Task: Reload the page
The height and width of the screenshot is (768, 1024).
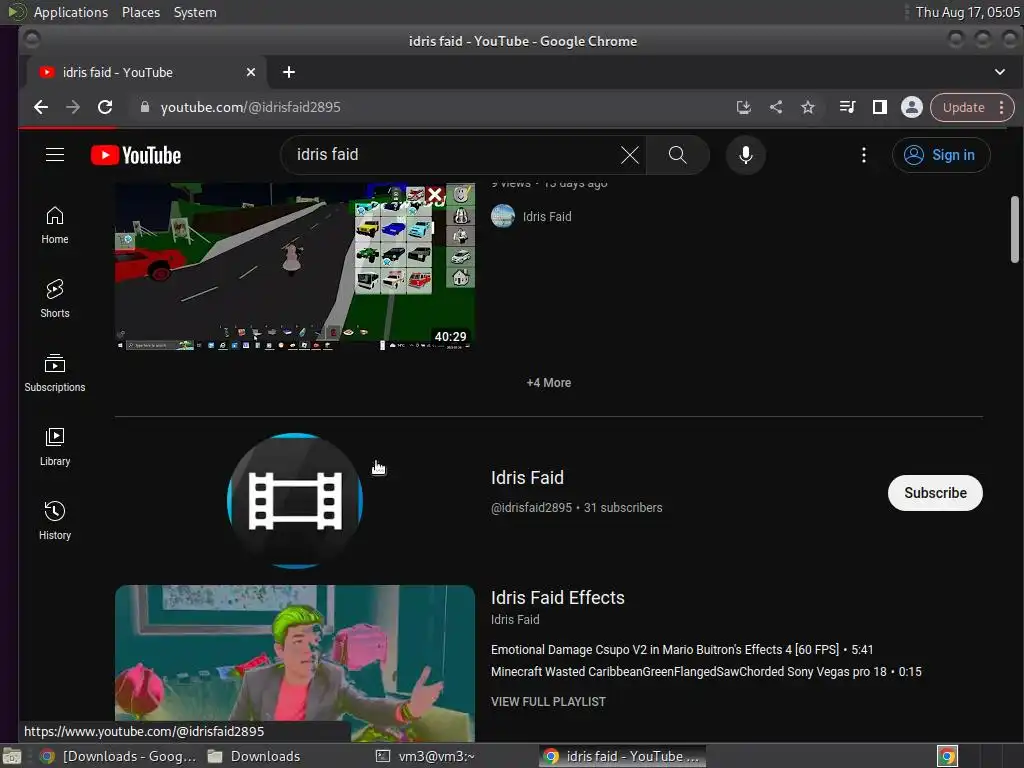Action: [105, 107]
